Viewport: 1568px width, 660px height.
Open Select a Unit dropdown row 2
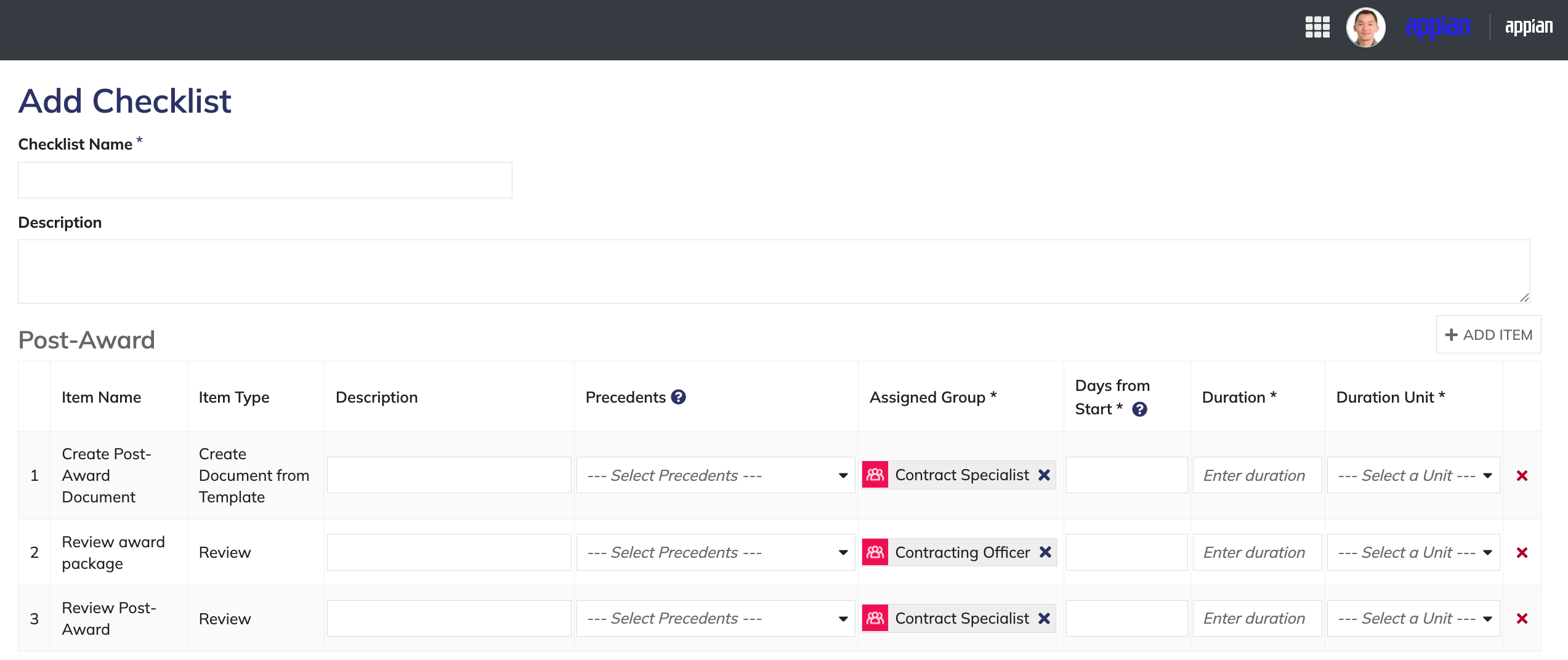pyautogui.click(x=1413, y=552)
